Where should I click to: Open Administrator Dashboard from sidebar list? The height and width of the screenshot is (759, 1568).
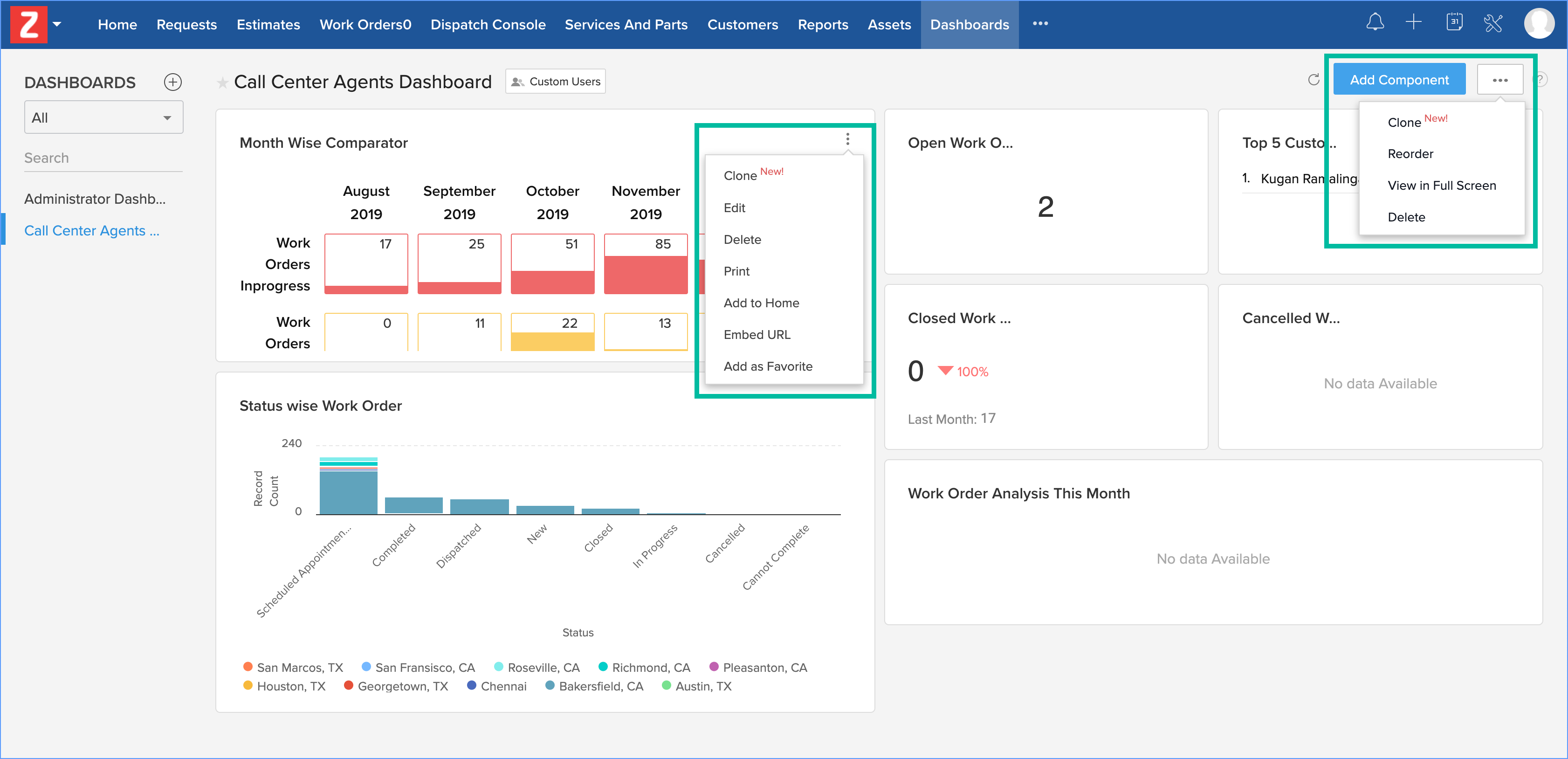coord(95,199)
